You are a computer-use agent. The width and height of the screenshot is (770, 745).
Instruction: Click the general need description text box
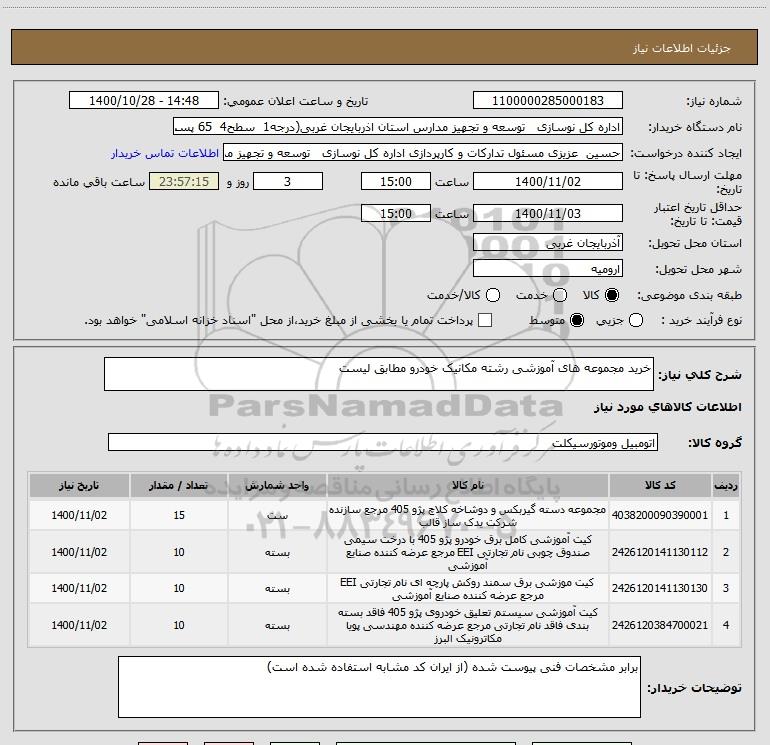click(x=379, y=374)
